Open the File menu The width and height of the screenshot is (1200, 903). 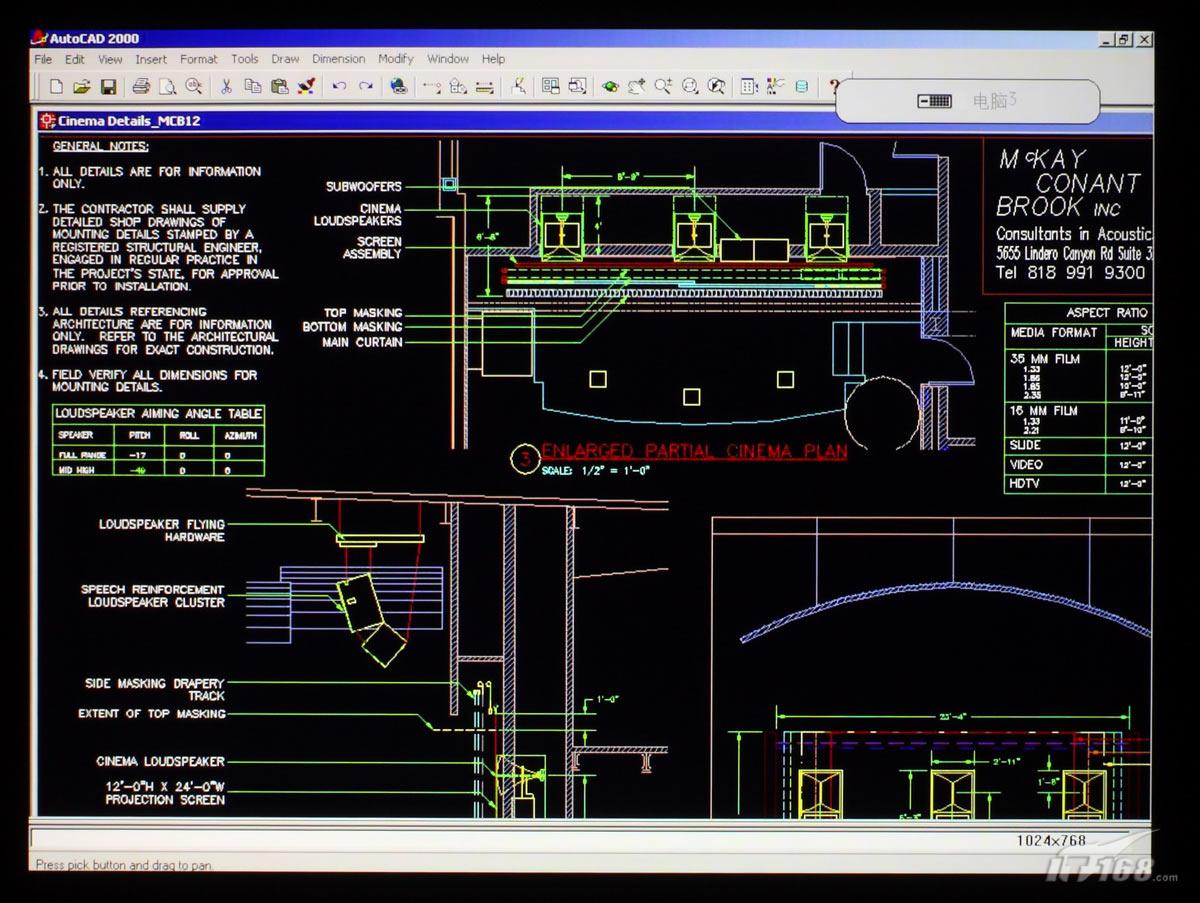tap(43, 60)
